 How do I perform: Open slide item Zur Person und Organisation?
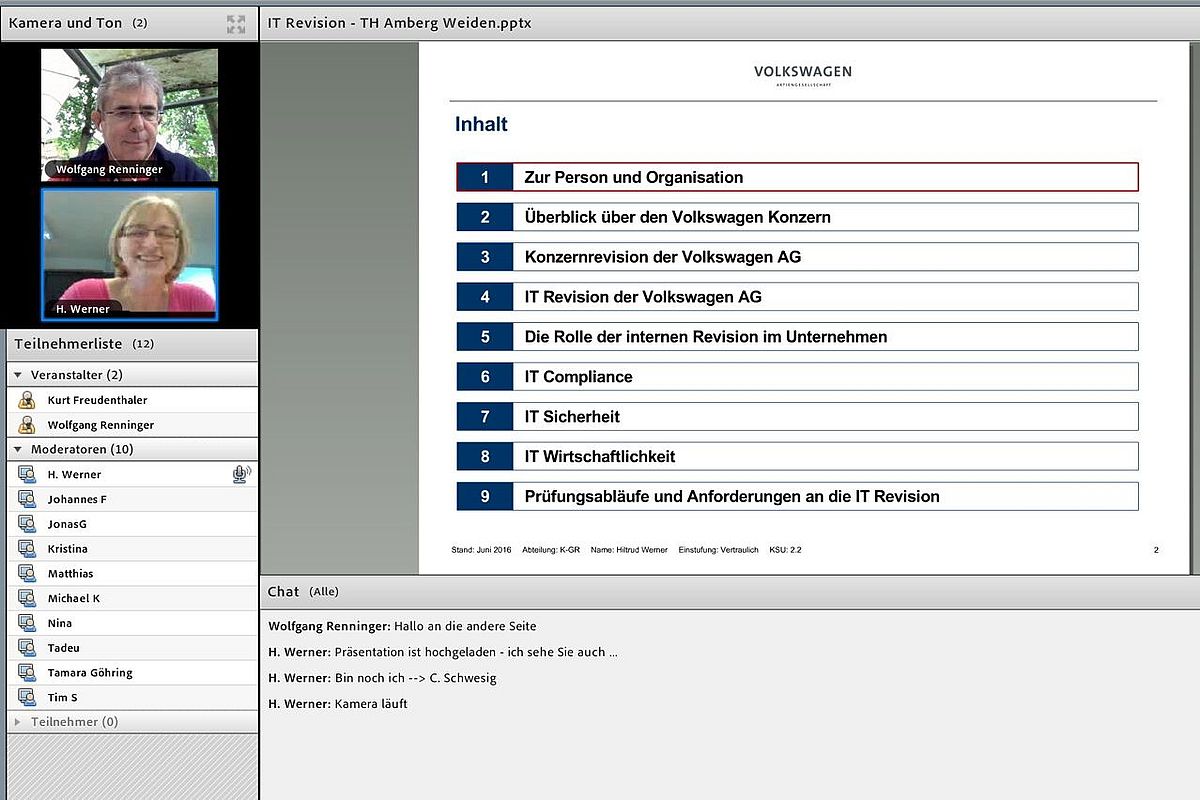click(797, 177)
